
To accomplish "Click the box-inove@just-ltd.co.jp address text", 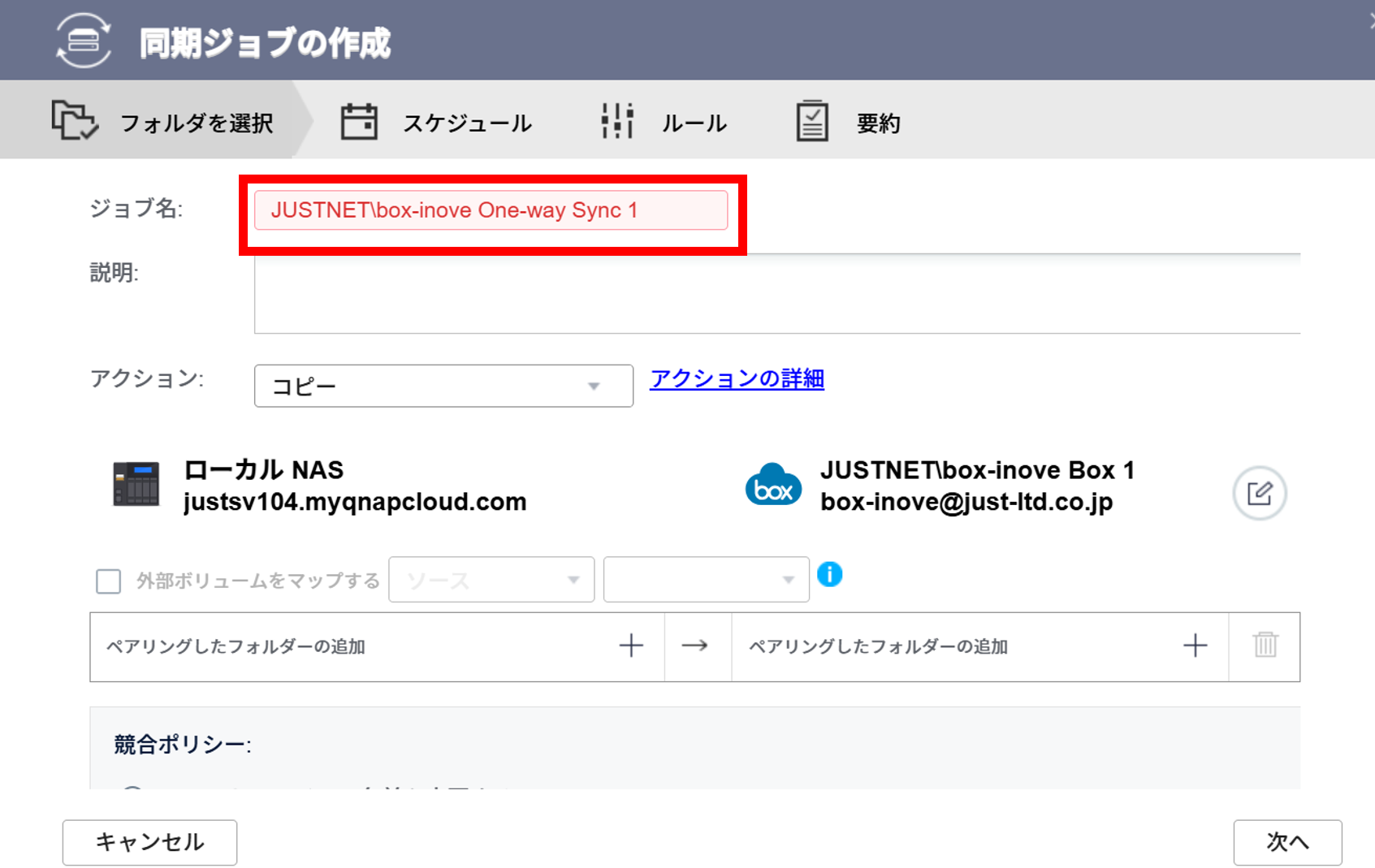I will tap(966, 502).
